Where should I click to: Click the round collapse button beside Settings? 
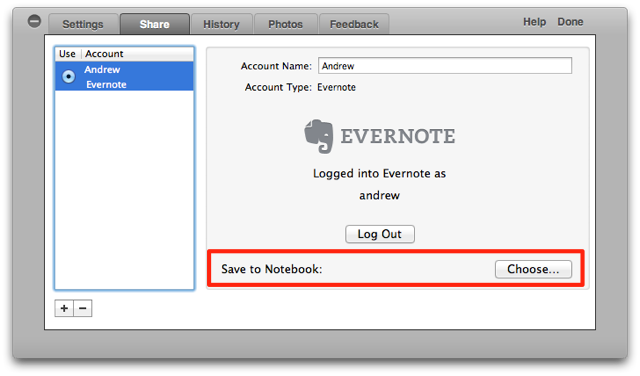34,21
